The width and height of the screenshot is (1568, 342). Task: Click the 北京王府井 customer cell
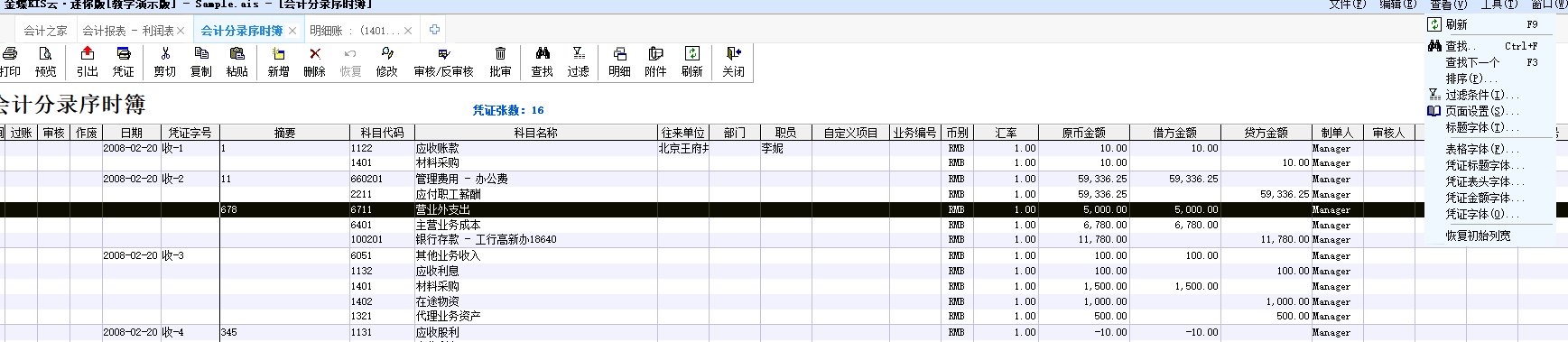682,148
